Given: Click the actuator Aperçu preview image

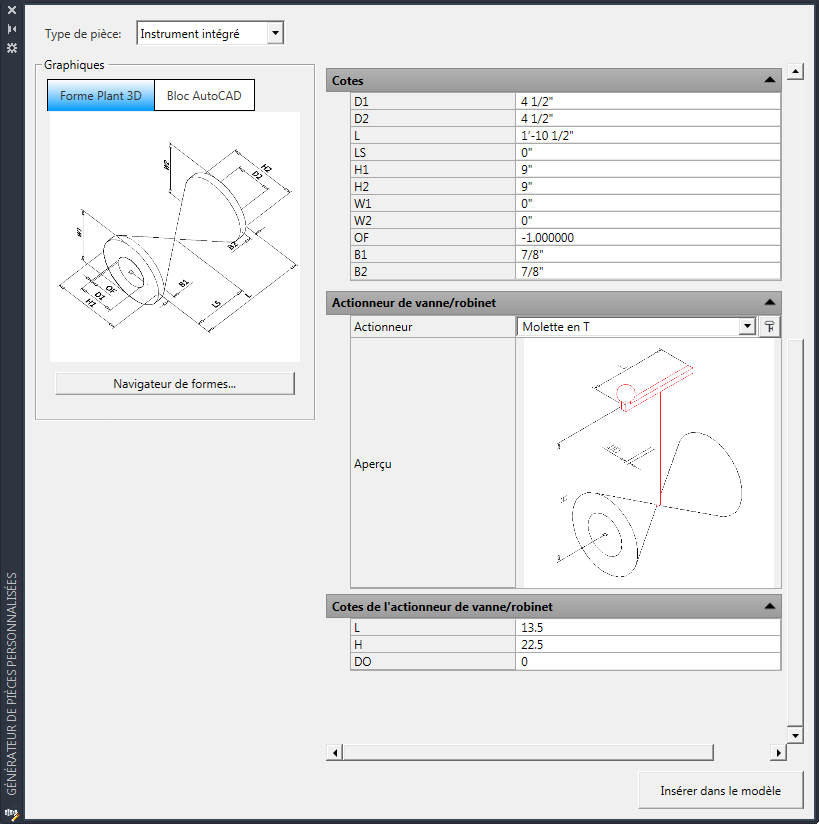Looking at the screenshot, I should pos(649,463).
